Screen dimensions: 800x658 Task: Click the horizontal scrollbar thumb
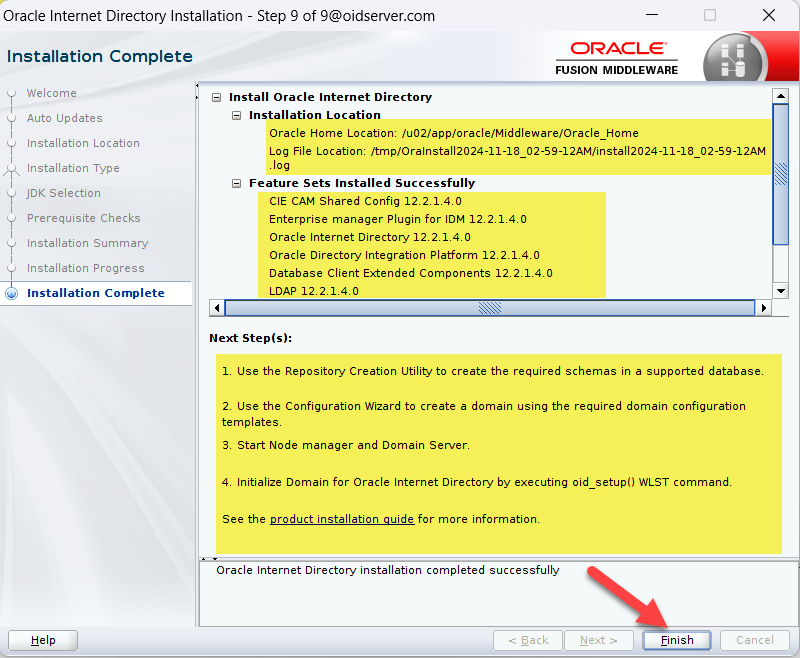tap(490, 308)
